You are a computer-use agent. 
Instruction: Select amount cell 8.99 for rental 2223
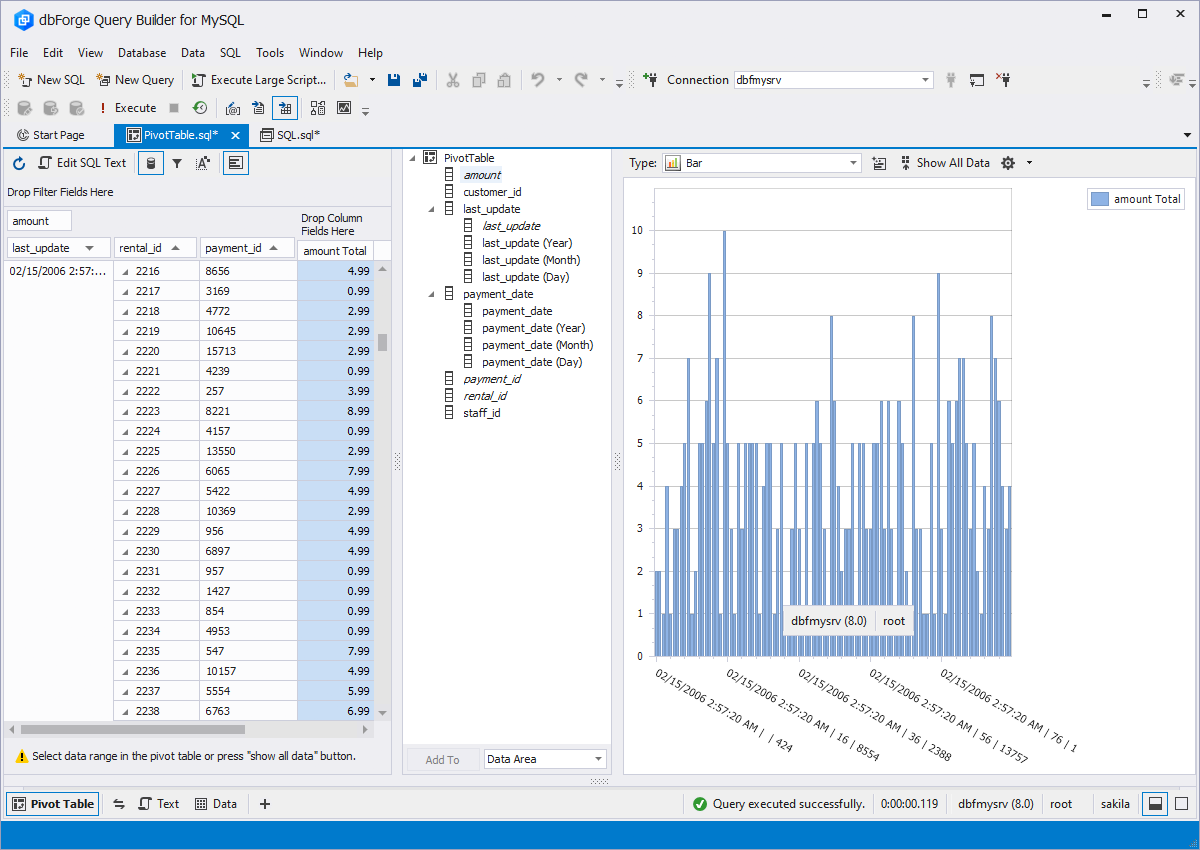click(x=335, y=411)
